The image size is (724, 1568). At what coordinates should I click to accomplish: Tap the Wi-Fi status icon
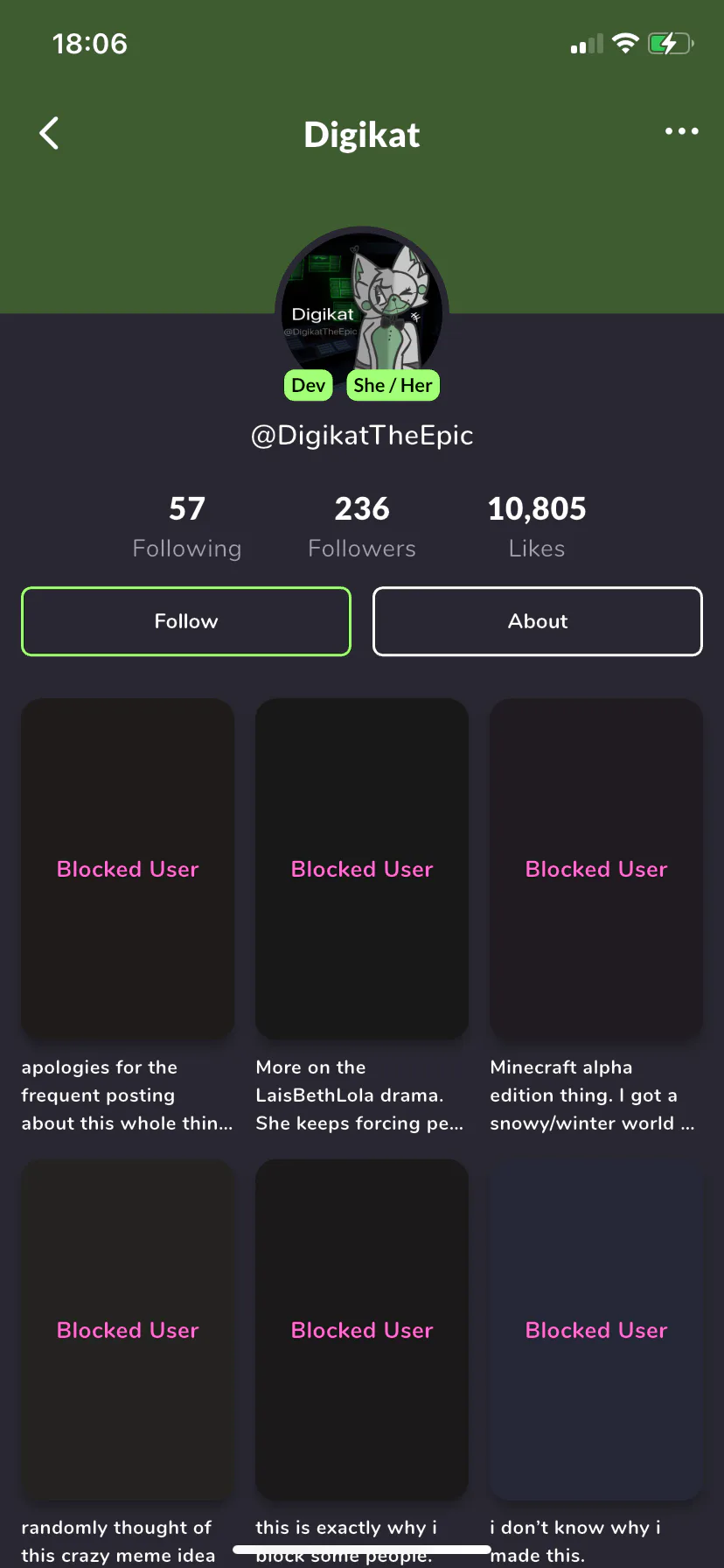click(625, 43)
